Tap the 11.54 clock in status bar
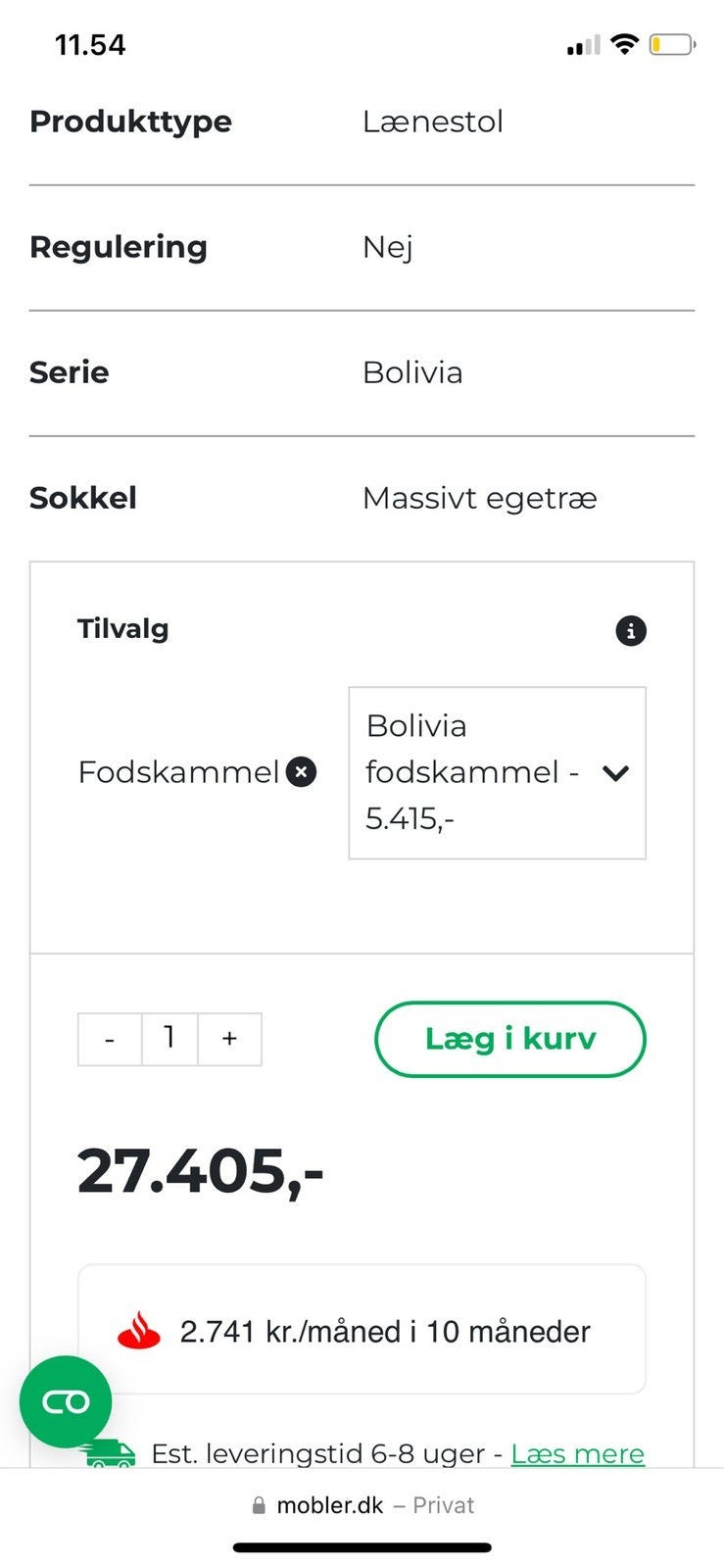Screen dimensions: 724x1568 pyautogui.click(x=90, y=45)
